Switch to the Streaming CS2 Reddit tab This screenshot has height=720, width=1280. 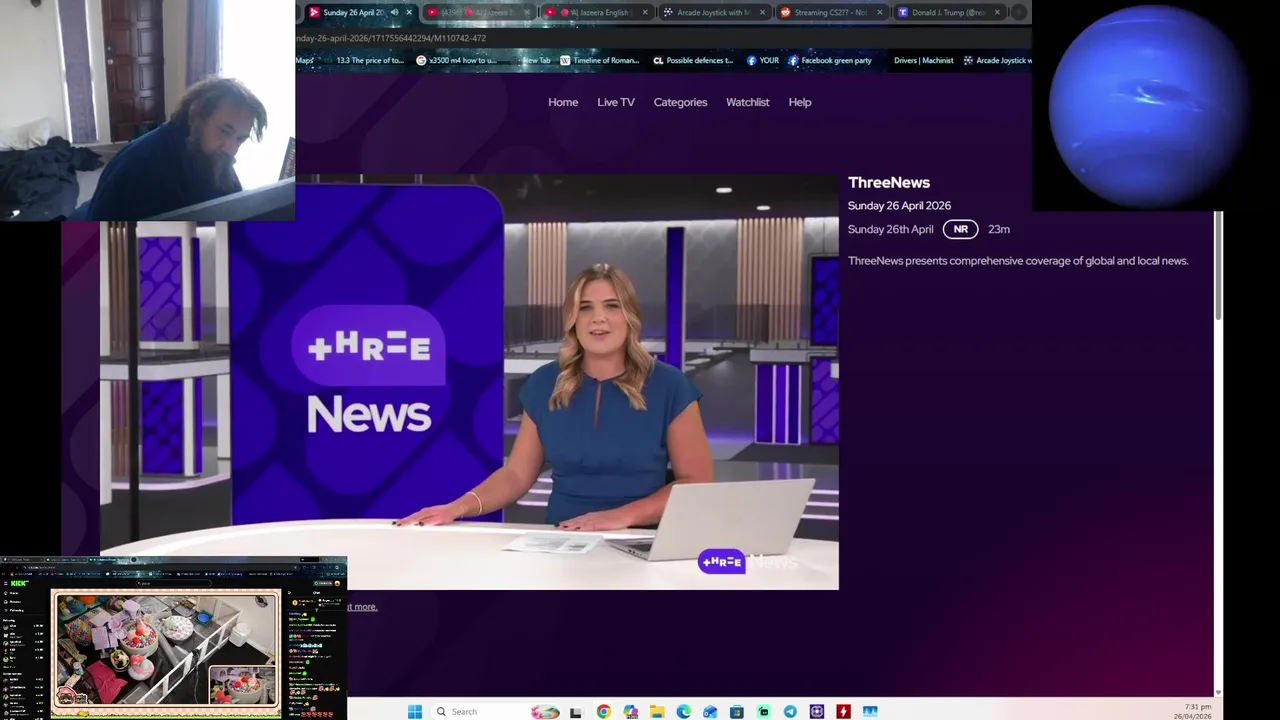click(832, 13)
